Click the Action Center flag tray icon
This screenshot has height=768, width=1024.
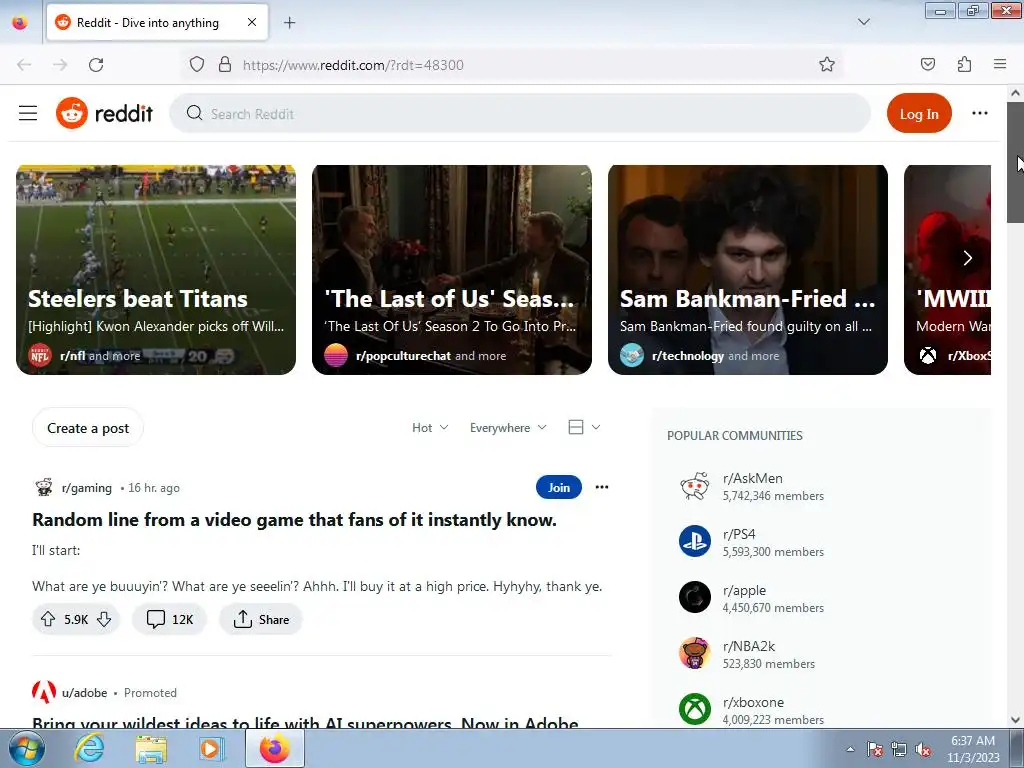click(x=874, y=750)
